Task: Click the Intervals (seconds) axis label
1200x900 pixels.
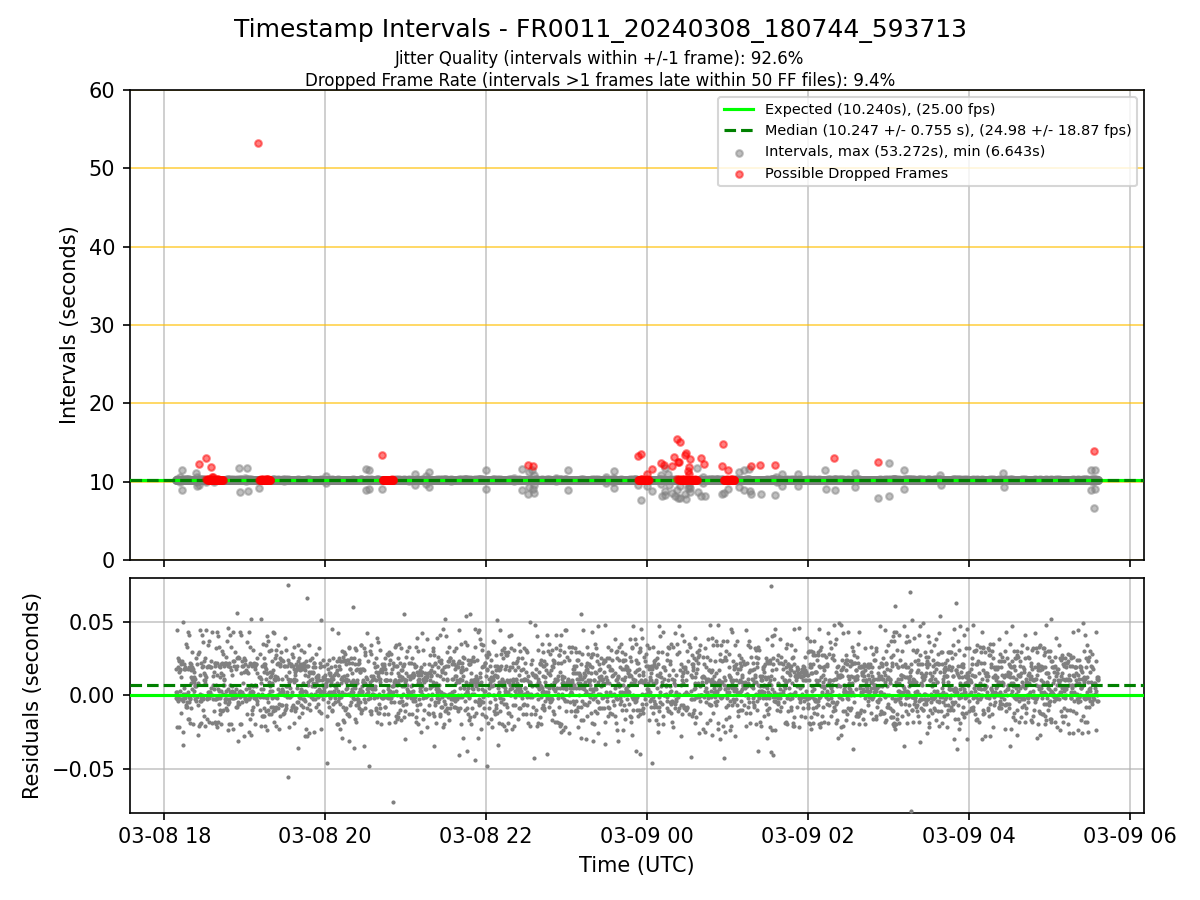Action: click(x=69, y=325)
